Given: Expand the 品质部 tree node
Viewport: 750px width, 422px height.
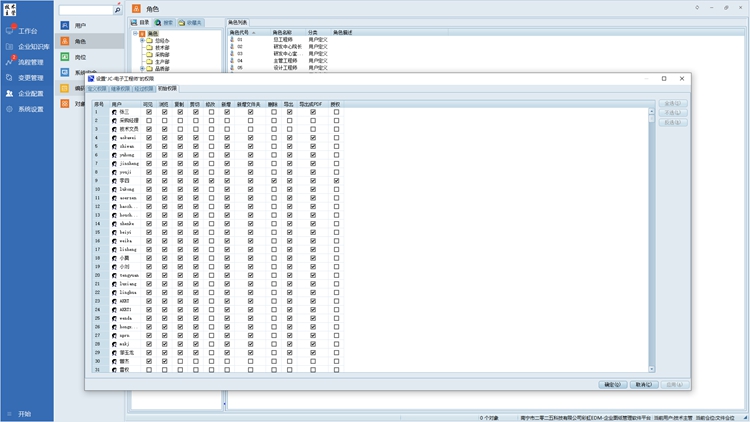Looking at the screenshot, I should [x=141, y=68].
